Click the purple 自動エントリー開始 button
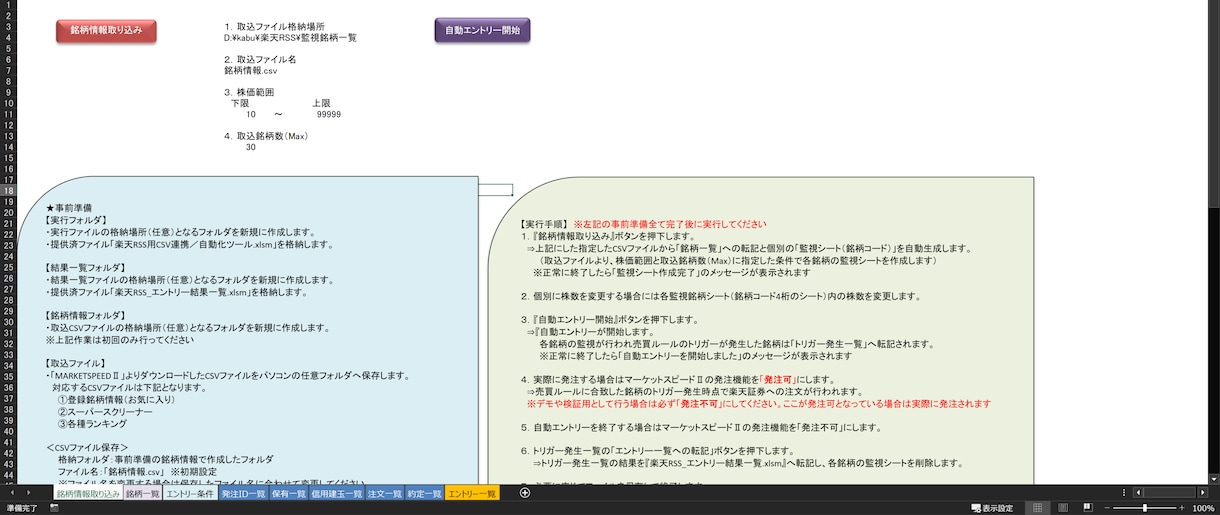This screenshot has width=1220, height=515. coord(482,30)
